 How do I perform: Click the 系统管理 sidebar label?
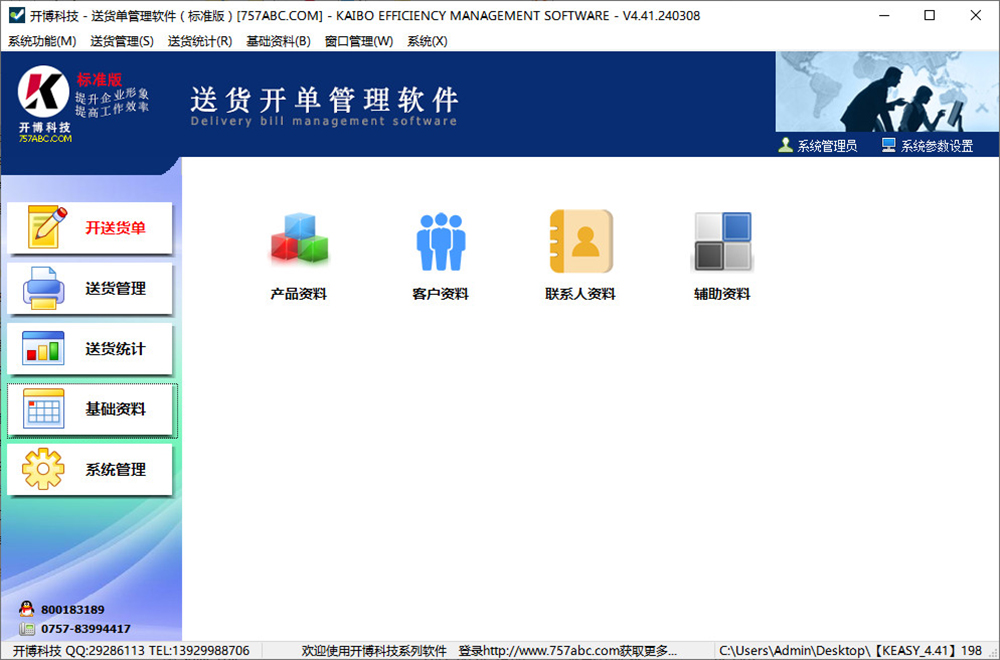coord(115,469)
